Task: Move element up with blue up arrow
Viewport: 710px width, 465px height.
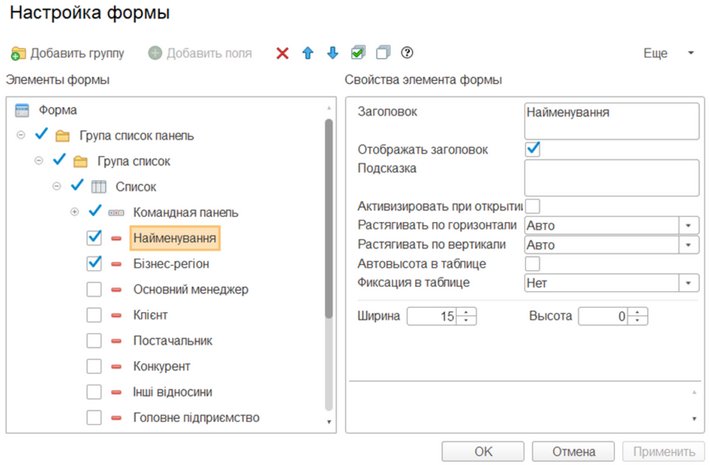Action: pyautogui.click(x=308, y=53)
